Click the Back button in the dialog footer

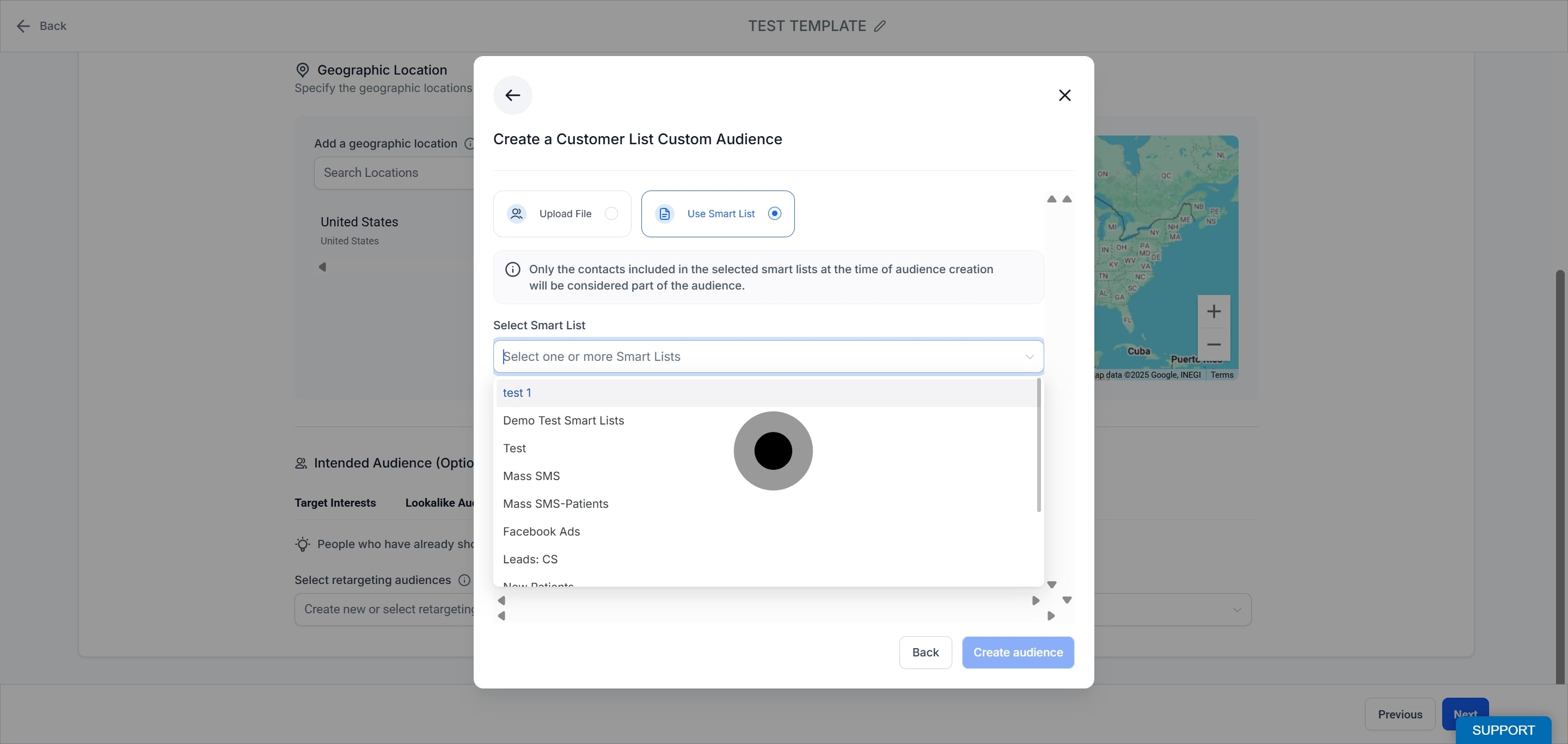[925, 652]
